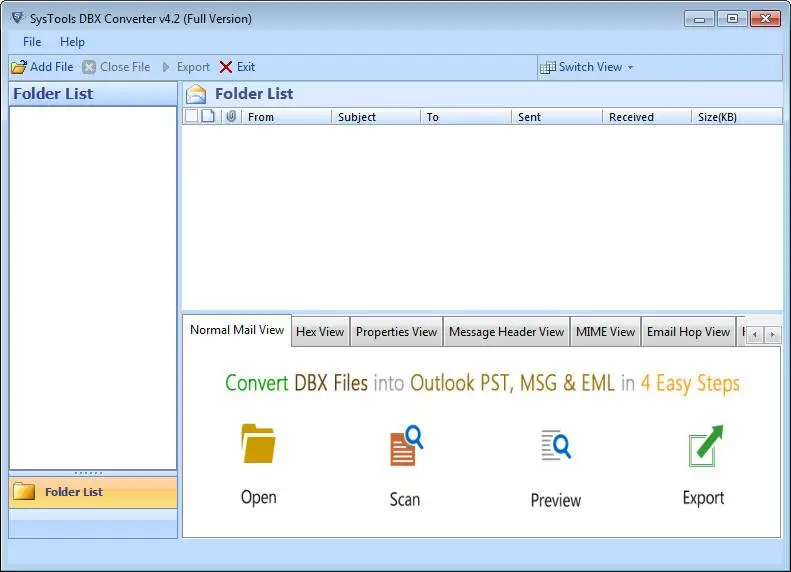Click the Preview magnifier icon

(556, 445)
